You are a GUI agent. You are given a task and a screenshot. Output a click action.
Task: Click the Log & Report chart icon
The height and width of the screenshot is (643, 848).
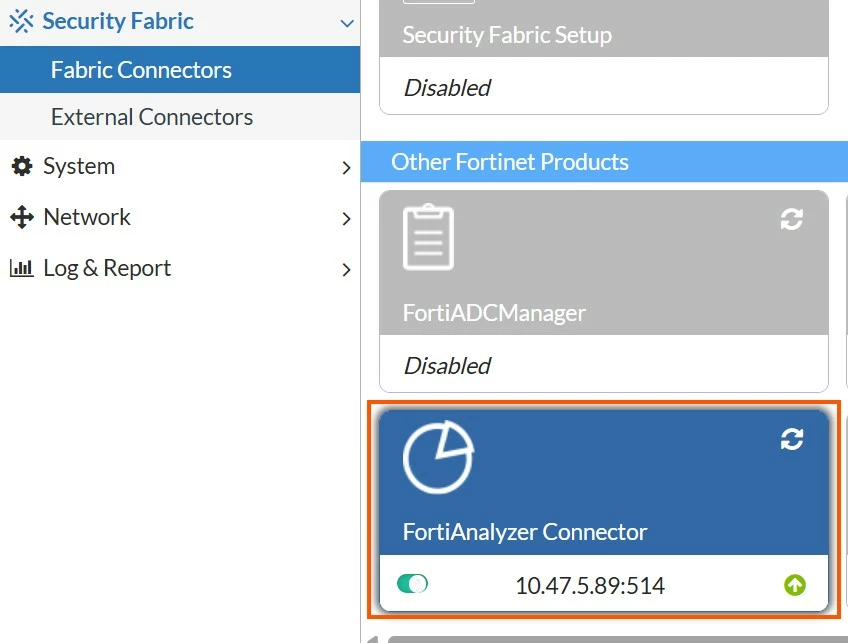pos(22,268)
